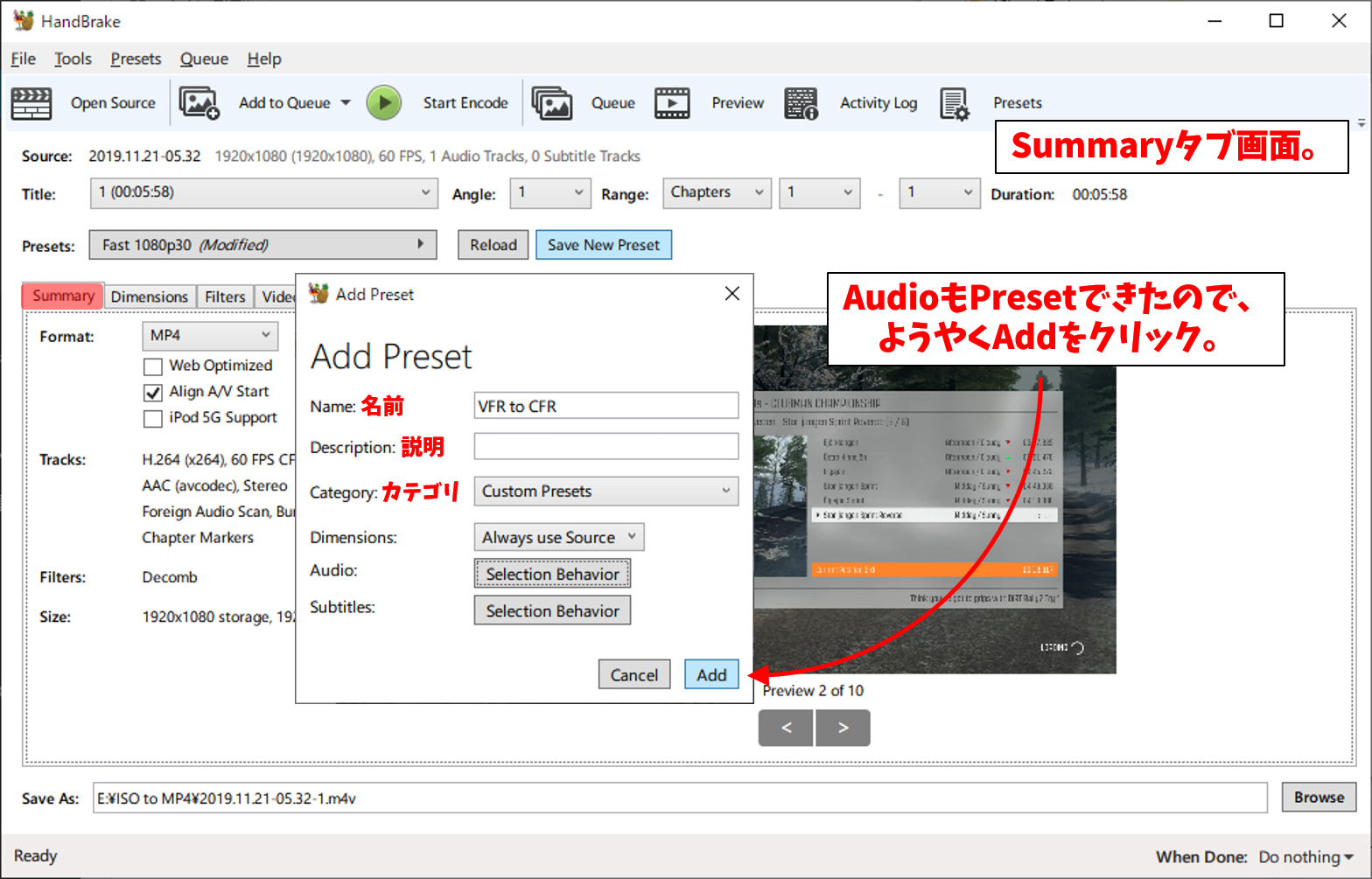This screenshot has height=879, width=1372.
Task: Open the File menu
Action: pyautogui.click(x=24, y=59)
